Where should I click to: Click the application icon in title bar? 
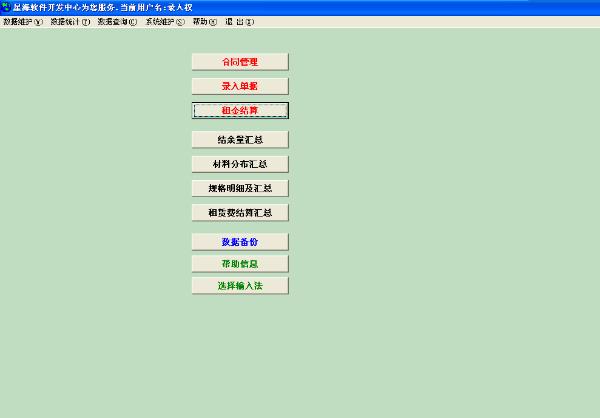click(x=6, y=7)
